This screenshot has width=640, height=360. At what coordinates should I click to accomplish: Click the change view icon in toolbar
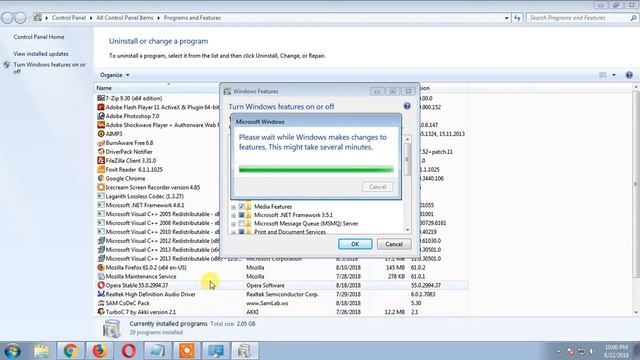click(x=603, y=75)
